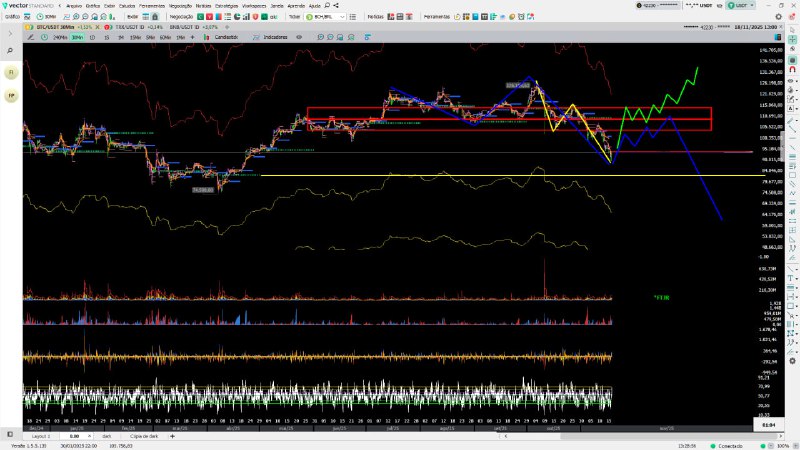Click the FP sidebar button
Image resolution: width=800 pixels, height=450 pixels.
coord(11,96)
